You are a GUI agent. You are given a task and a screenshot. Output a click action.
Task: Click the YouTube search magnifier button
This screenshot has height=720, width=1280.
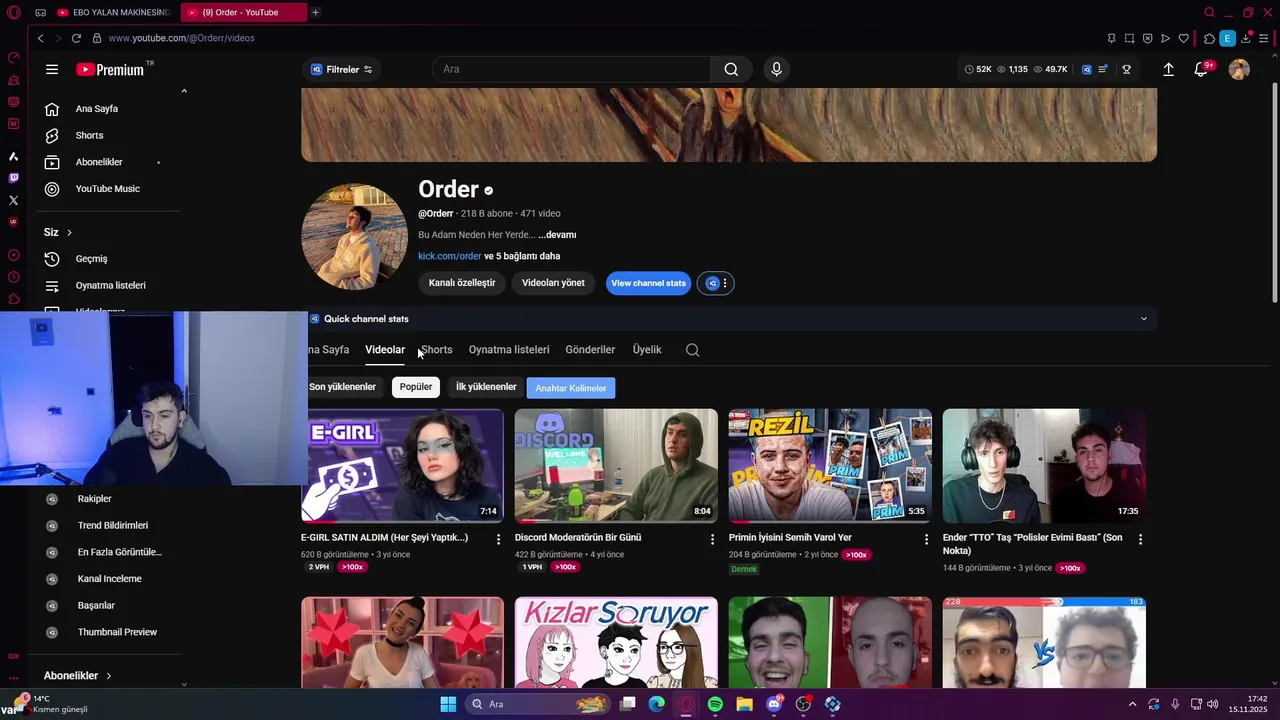[x=731, y=69]
